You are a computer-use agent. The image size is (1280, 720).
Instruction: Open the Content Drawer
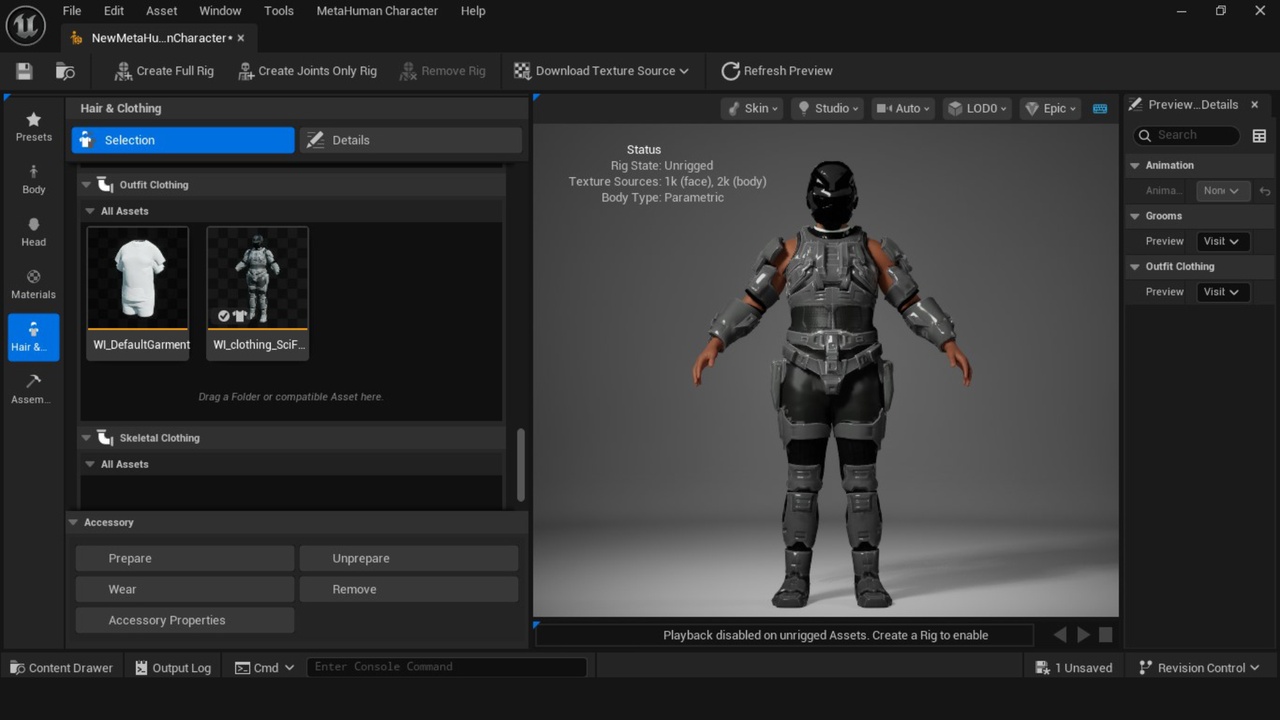pyautogui.click(x=62, y=668)
